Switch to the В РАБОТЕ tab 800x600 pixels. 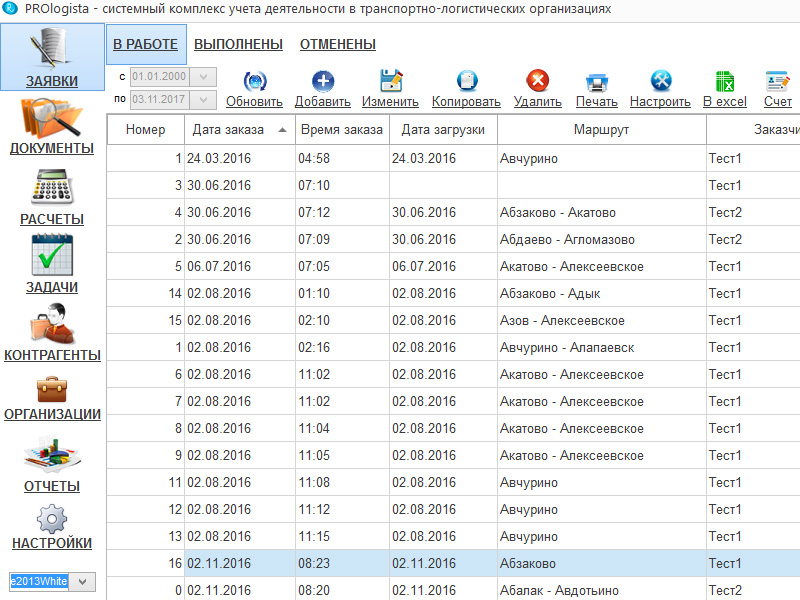145,44
